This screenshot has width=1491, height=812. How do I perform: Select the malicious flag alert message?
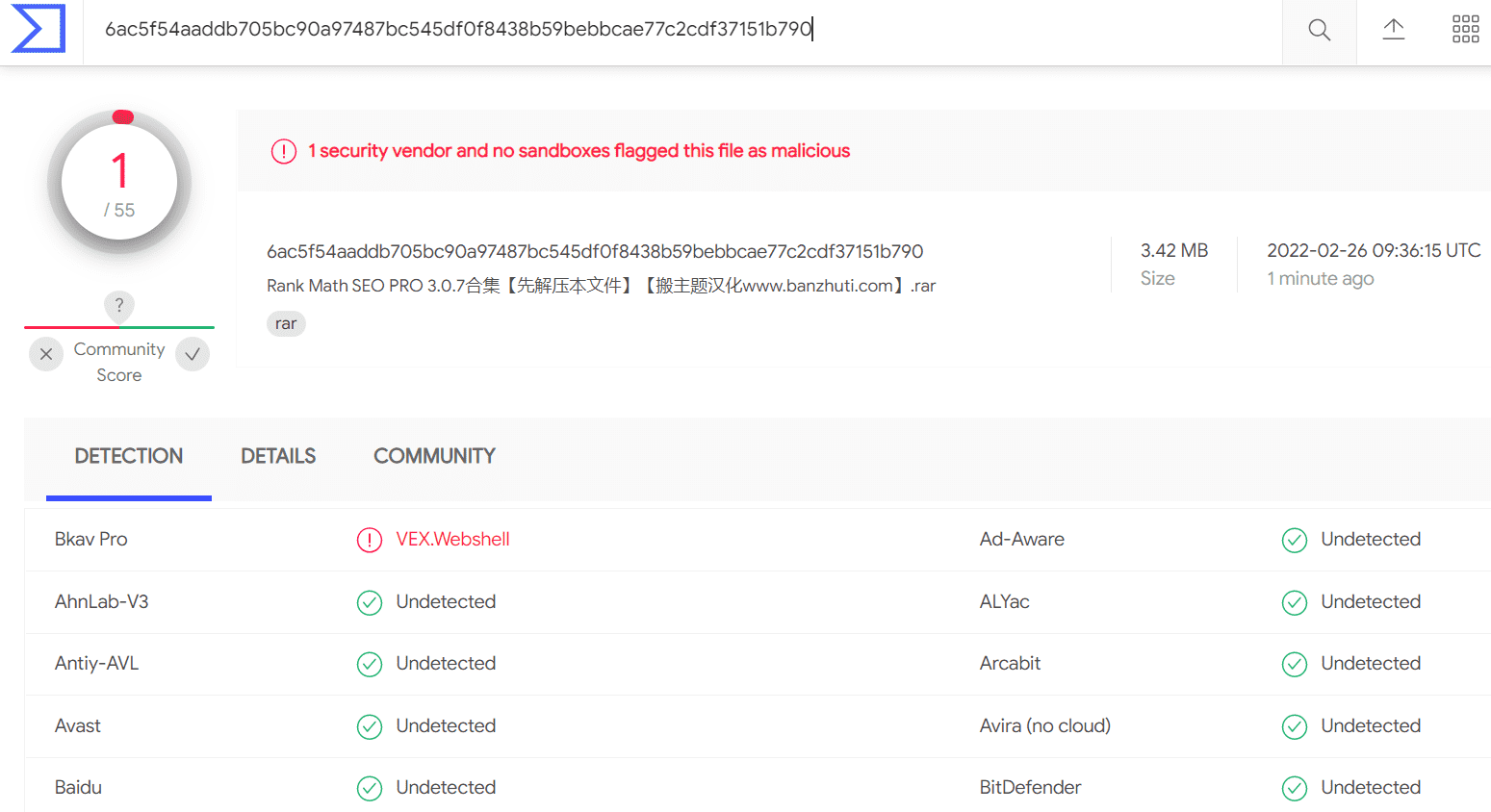(x=579, y=151)
